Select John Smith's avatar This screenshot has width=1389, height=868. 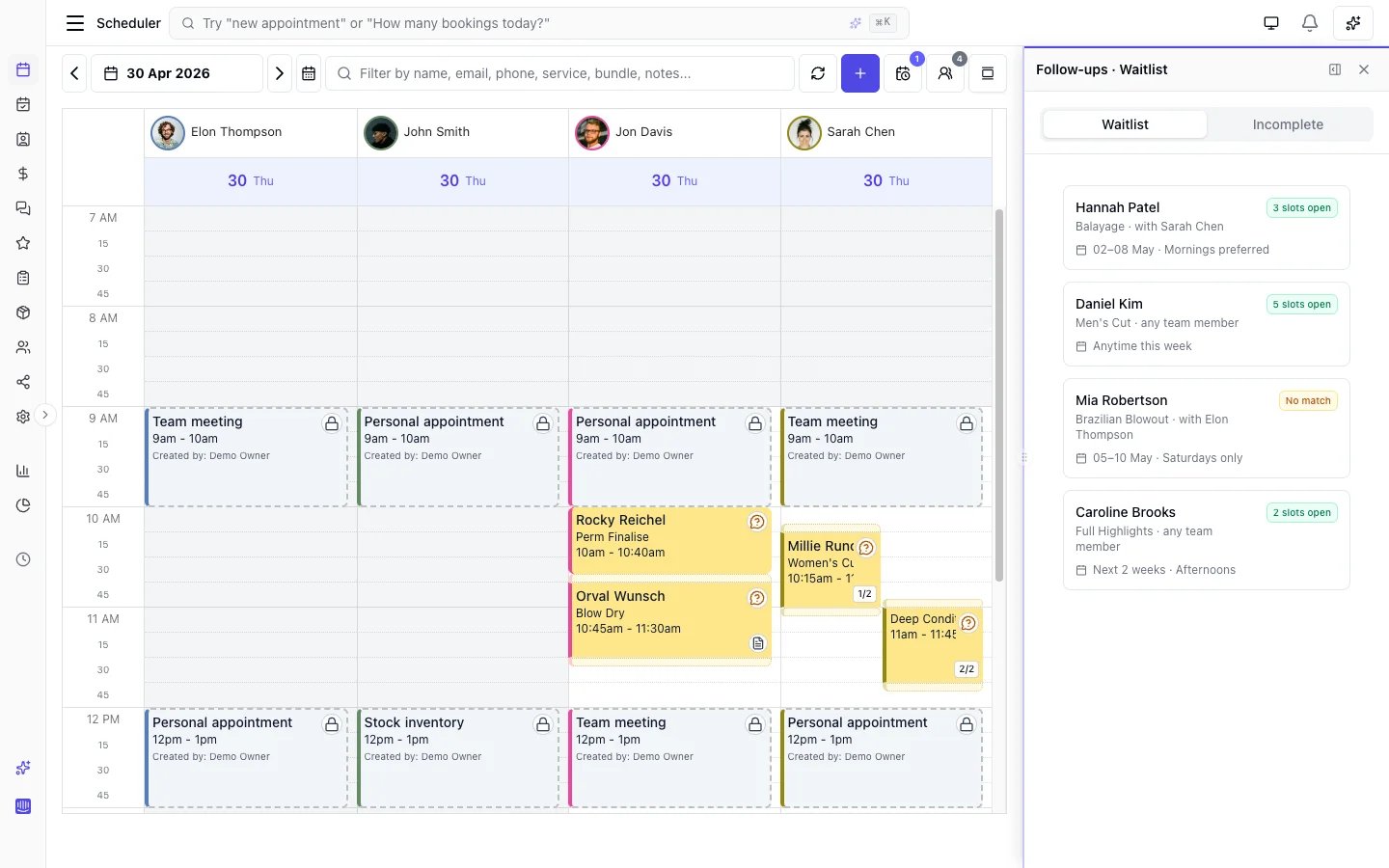pyautogui.click(x=381, y=133)
